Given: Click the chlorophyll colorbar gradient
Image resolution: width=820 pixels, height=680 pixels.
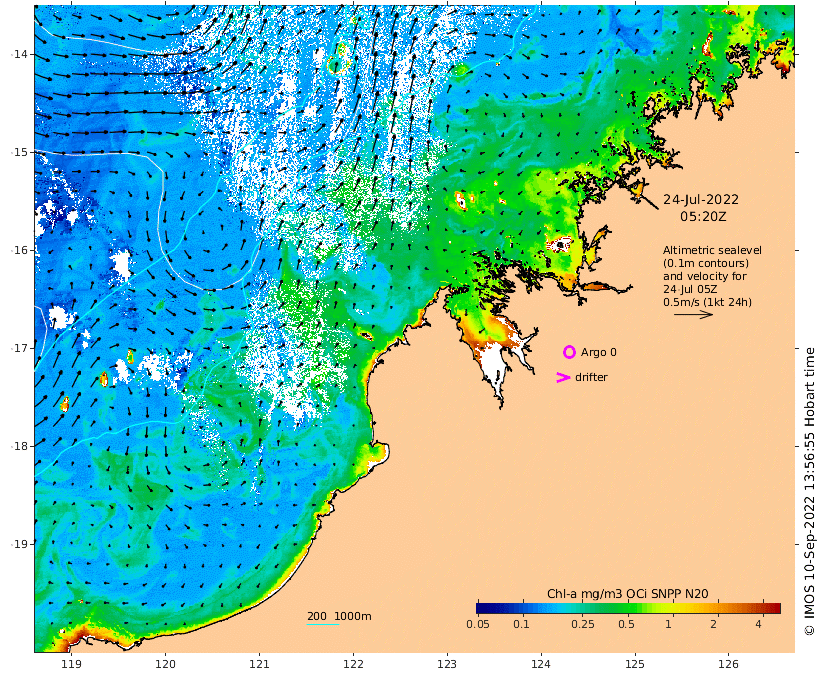Looking at the screenshot, I should pyautogui.click(x=628, y=608).
